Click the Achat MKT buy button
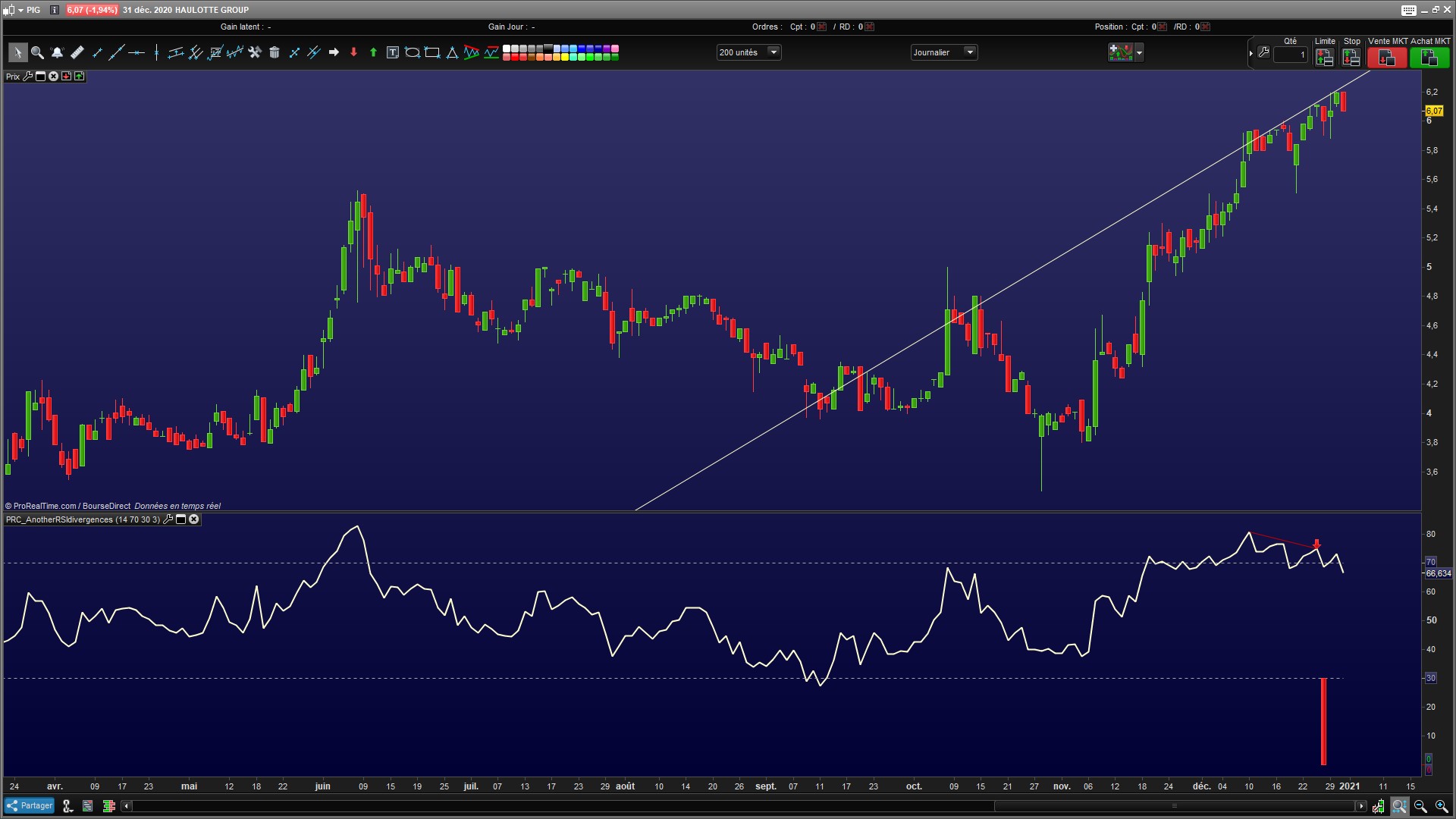The height and width of the screenshot is (819, 1456). pos(1429,57)
